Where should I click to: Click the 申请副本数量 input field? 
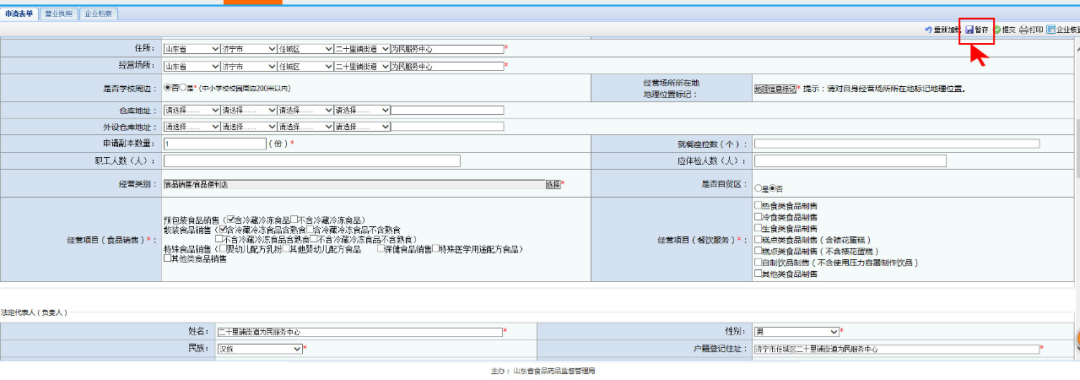coord(215,144)
